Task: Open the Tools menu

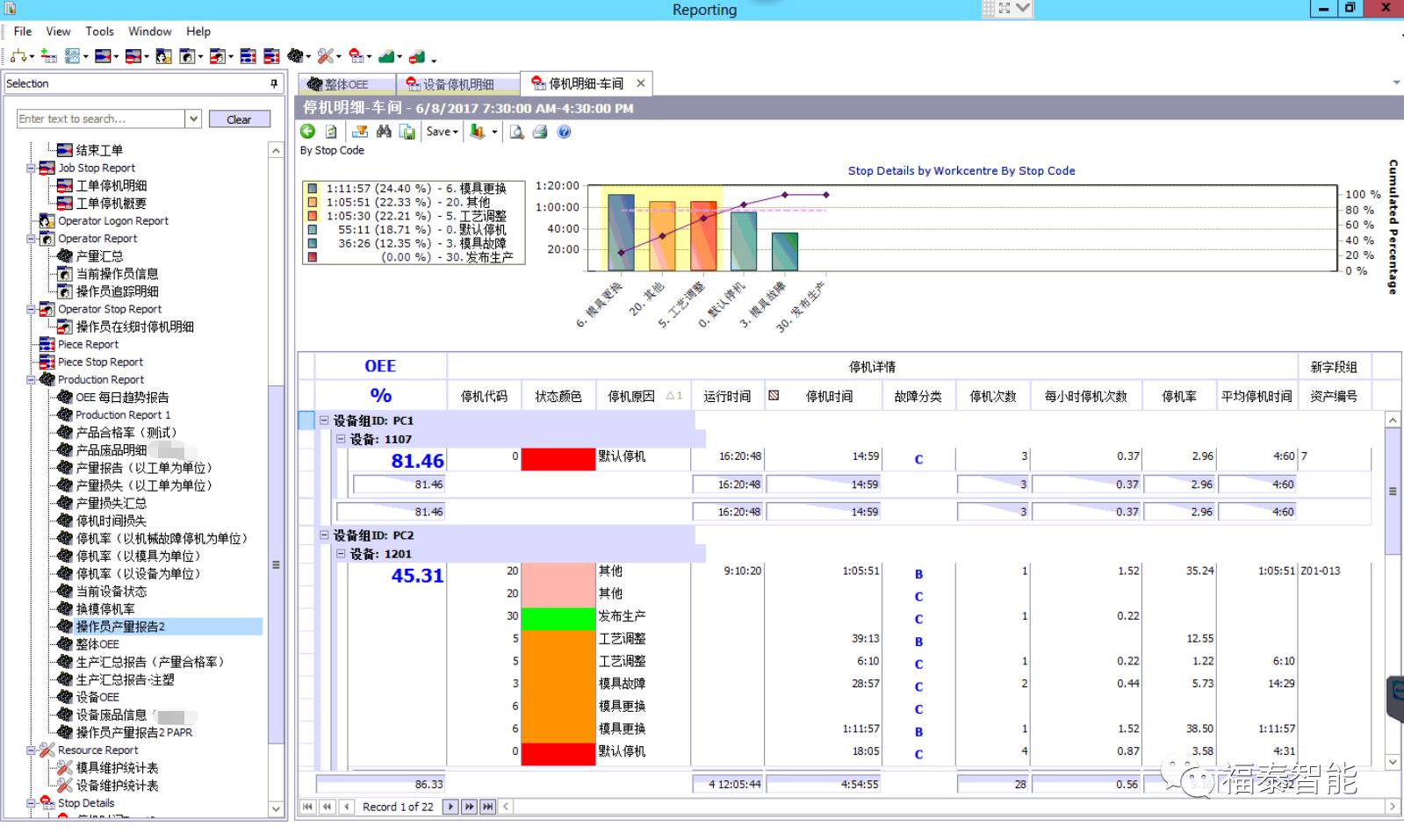Action: 99,32
